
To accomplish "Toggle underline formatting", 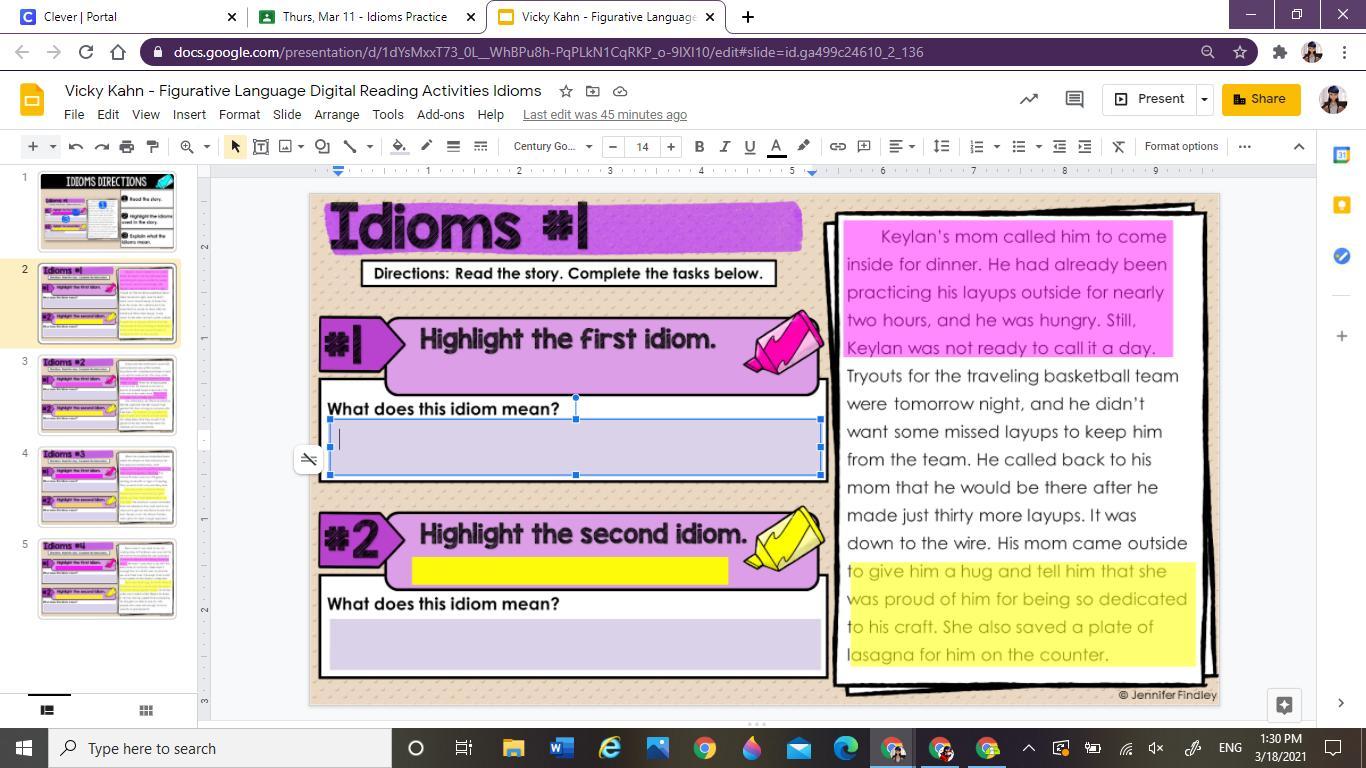I will click(749, 146).
